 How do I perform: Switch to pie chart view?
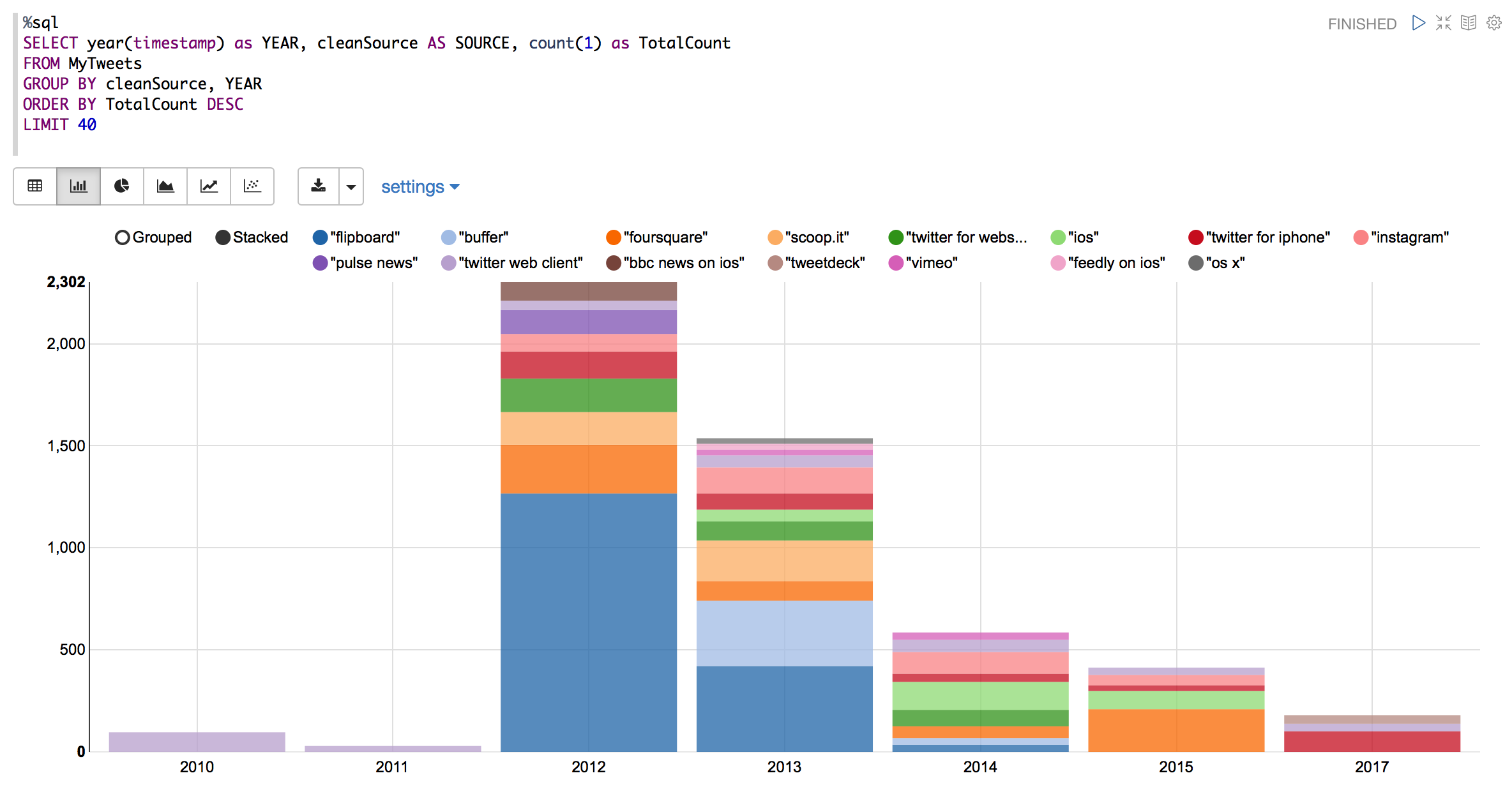(x=122, y=186)
